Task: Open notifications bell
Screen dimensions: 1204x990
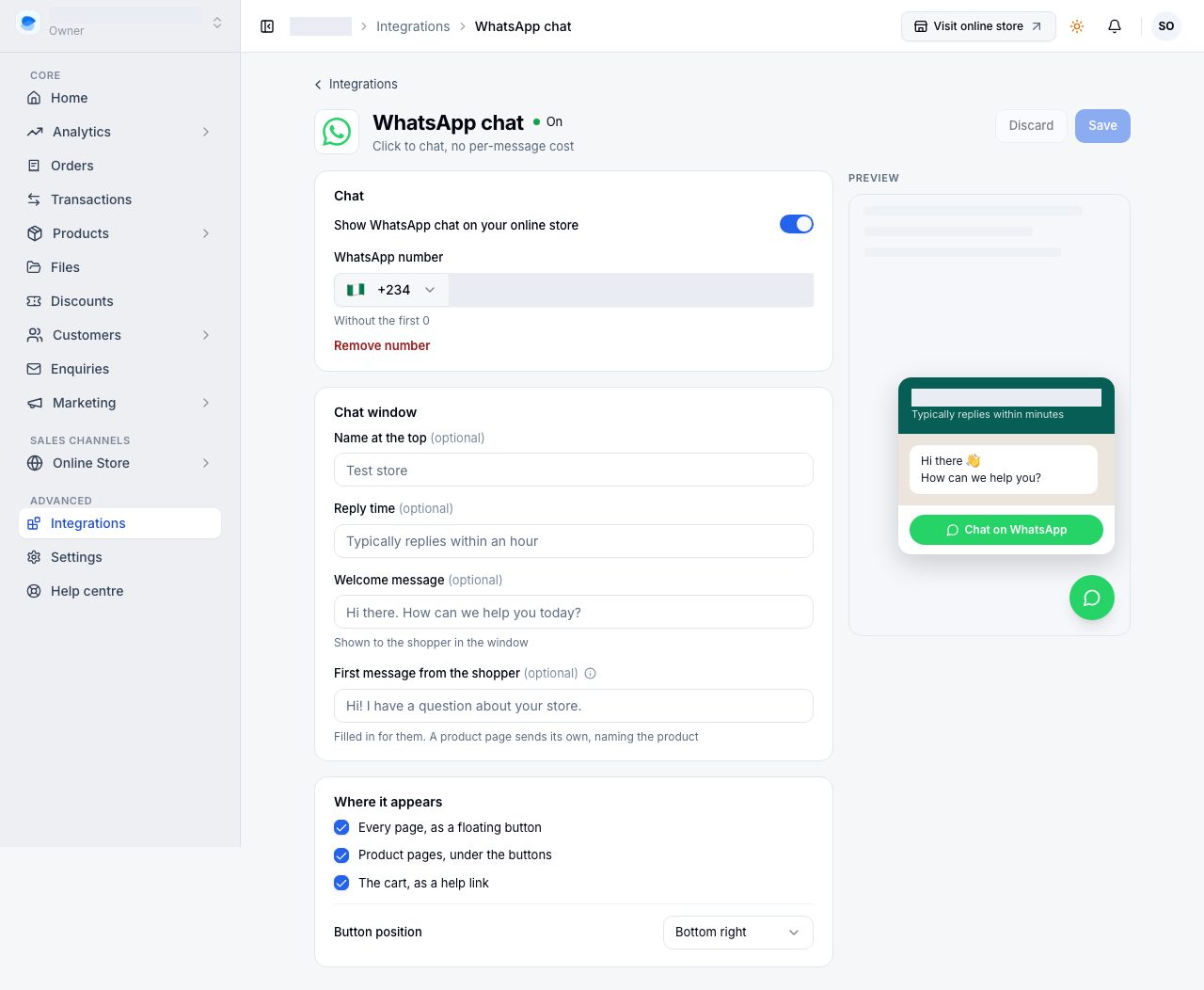Action: 1115,26
